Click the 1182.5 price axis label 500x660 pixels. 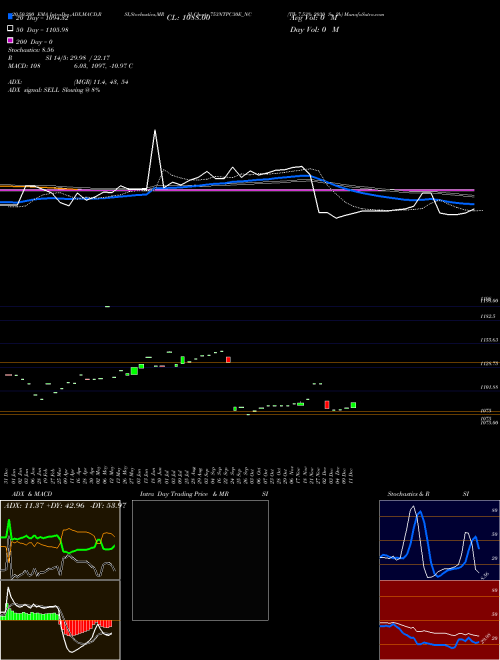pos(488,316)
